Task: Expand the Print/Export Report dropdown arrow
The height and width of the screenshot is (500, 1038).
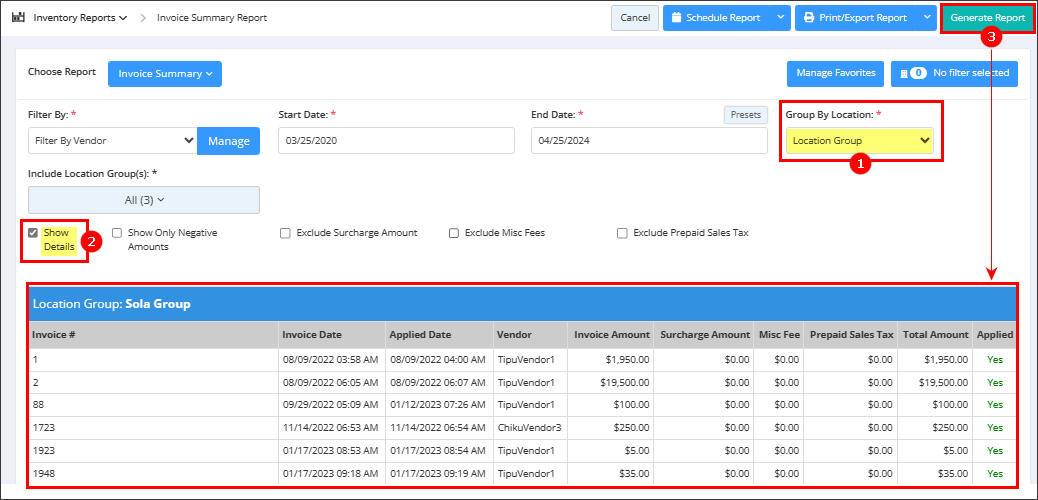Action: [926, 18]
